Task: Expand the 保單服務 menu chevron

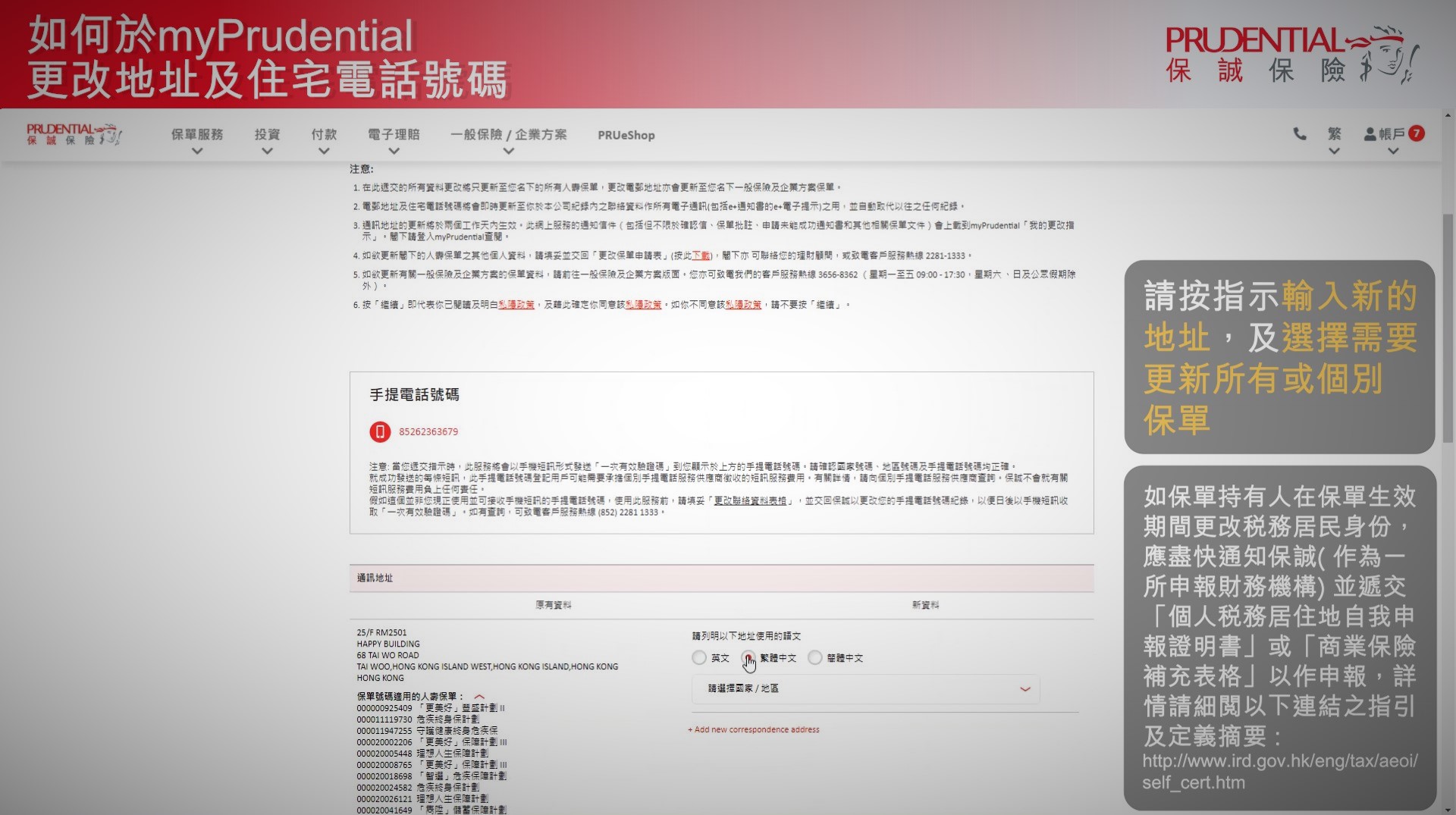Action: (x=197, y=150)
